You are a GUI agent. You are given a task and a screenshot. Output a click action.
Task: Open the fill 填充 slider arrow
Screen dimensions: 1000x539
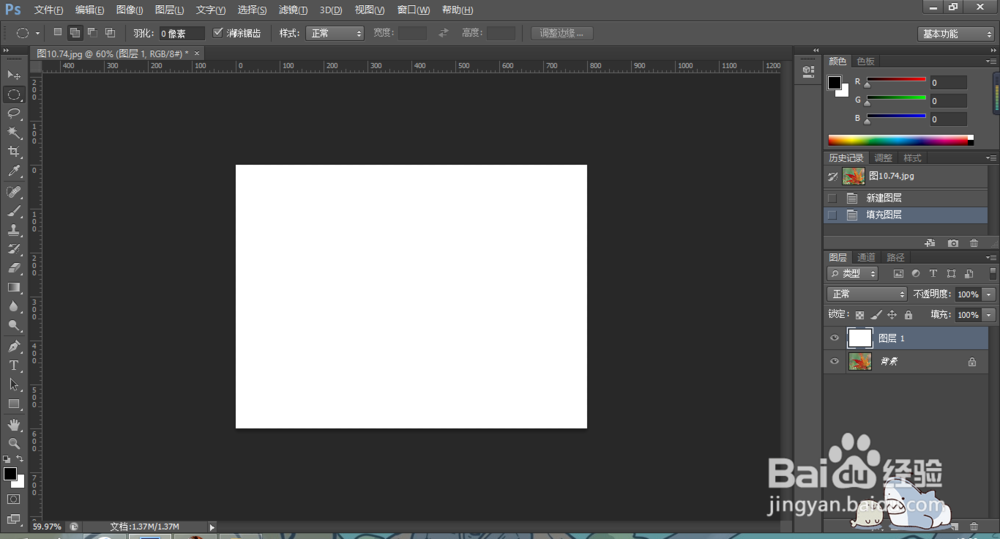pos(989,314)
